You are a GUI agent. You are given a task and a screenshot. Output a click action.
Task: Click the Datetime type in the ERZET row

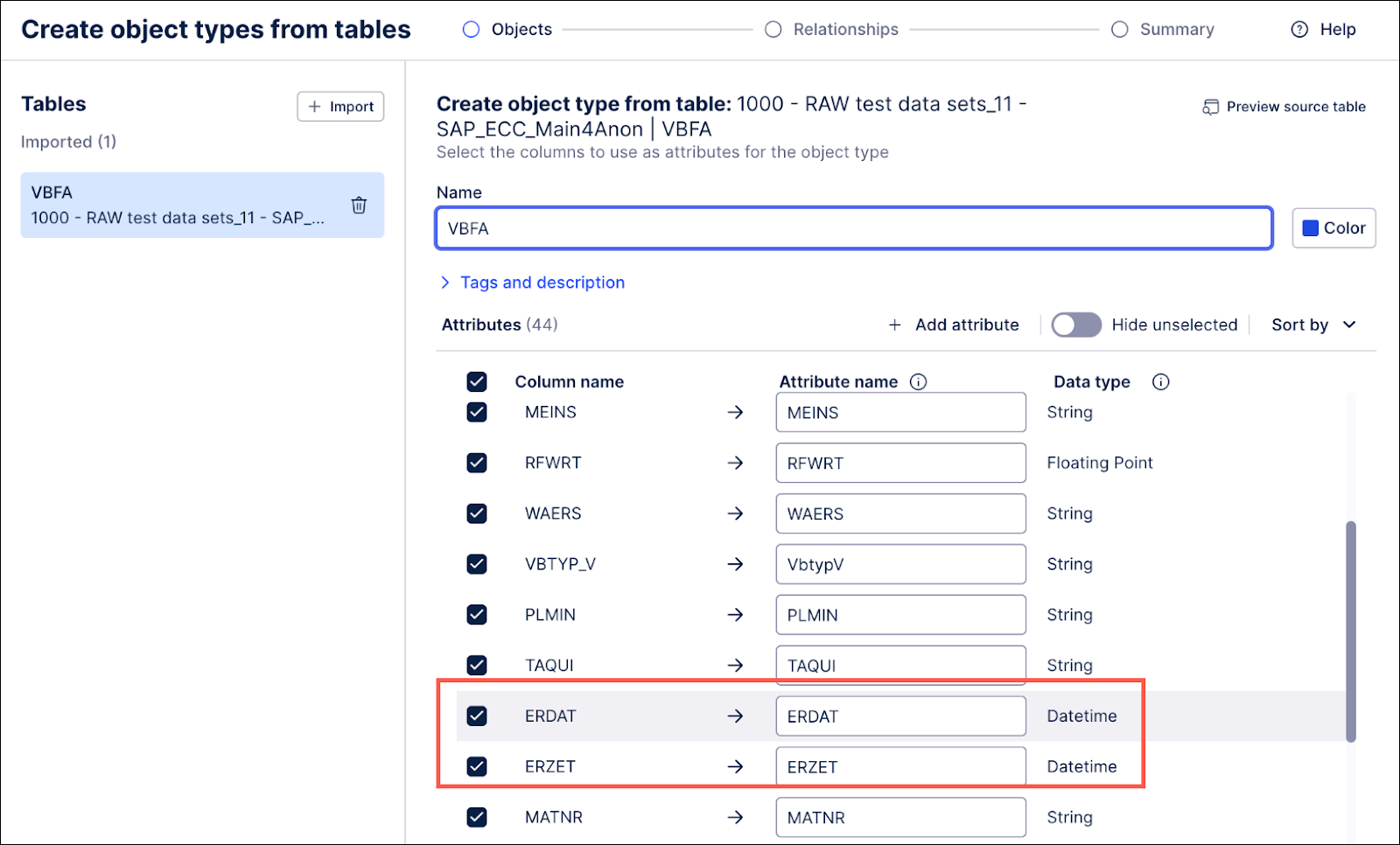(x=1081, y=767)
